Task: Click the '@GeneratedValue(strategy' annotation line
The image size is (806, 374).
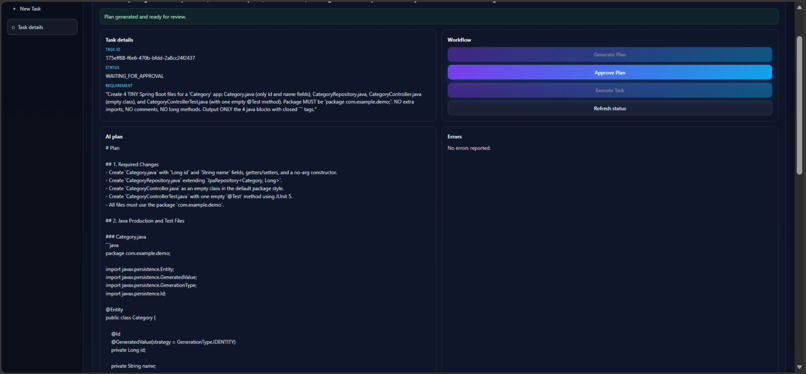Action: tap(173, 342)
